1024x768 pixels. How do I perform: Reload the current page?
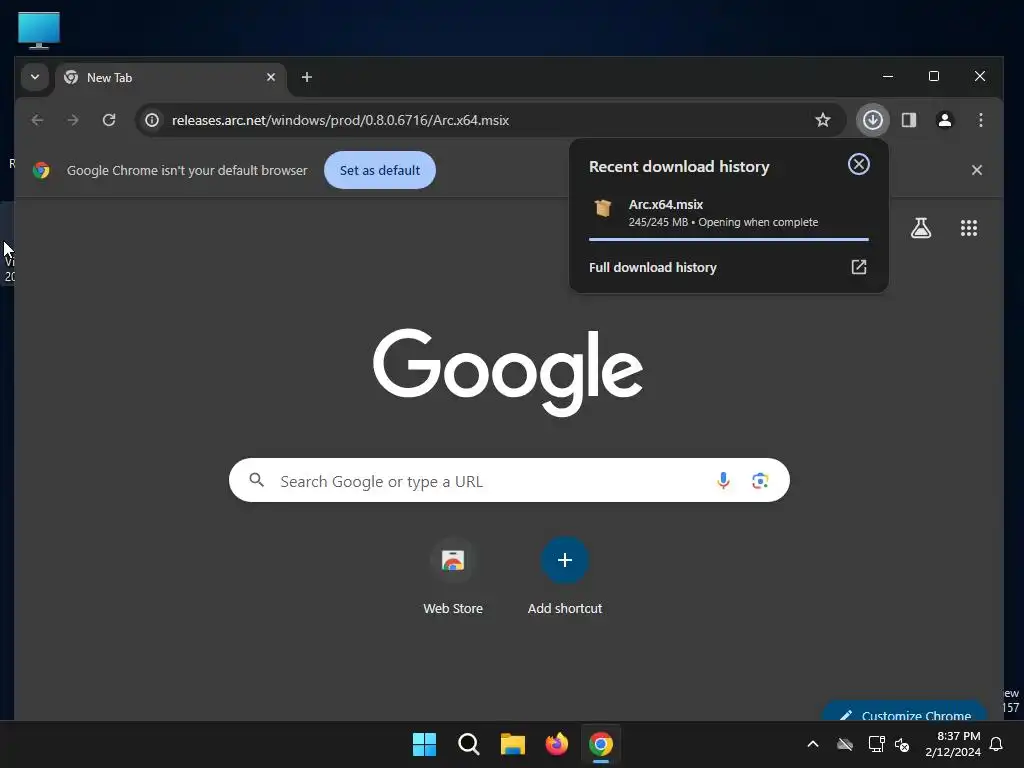(x=109, y=120)
